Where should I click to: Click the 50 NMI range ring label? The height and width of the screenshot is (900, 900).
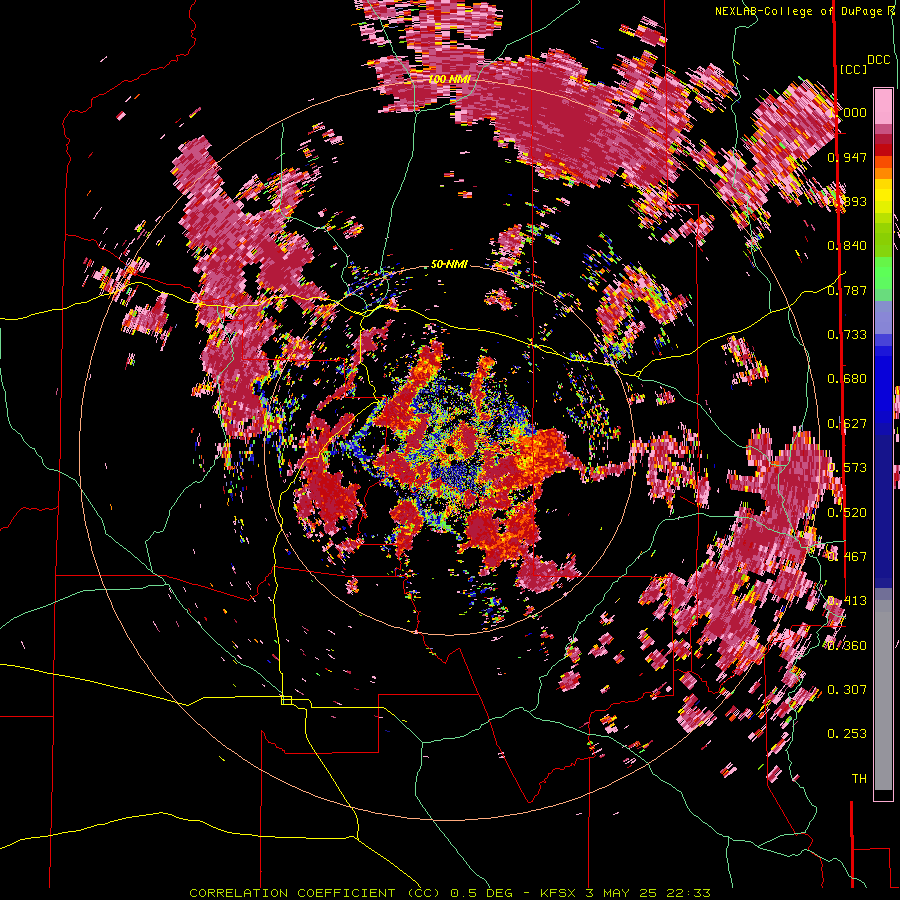pos(449,264)
